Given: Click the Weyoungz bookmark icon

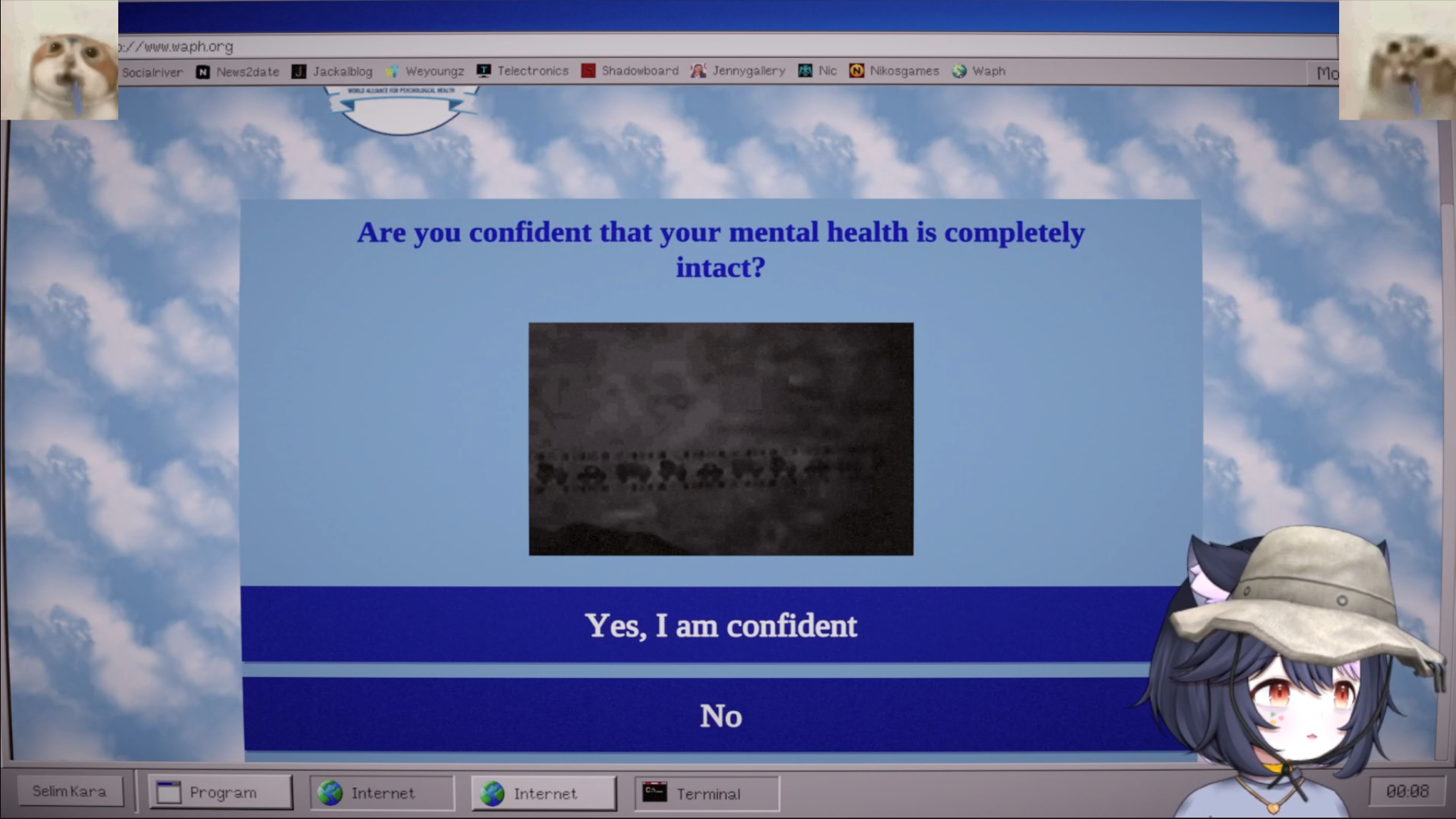Looking at the screenshot, I should (x=392, y=72).
